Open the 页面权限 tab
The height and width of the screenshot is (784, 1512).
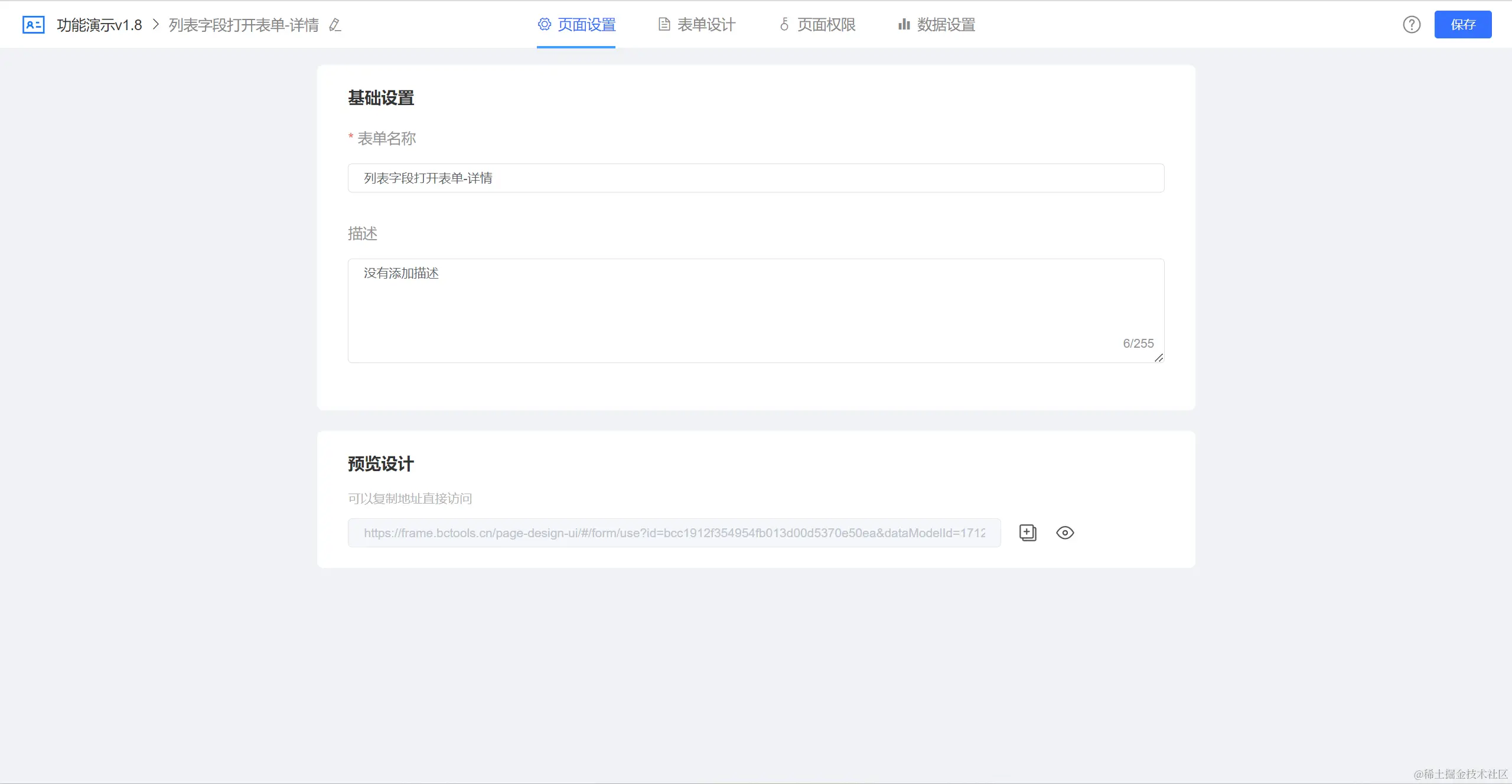(826, 25)
